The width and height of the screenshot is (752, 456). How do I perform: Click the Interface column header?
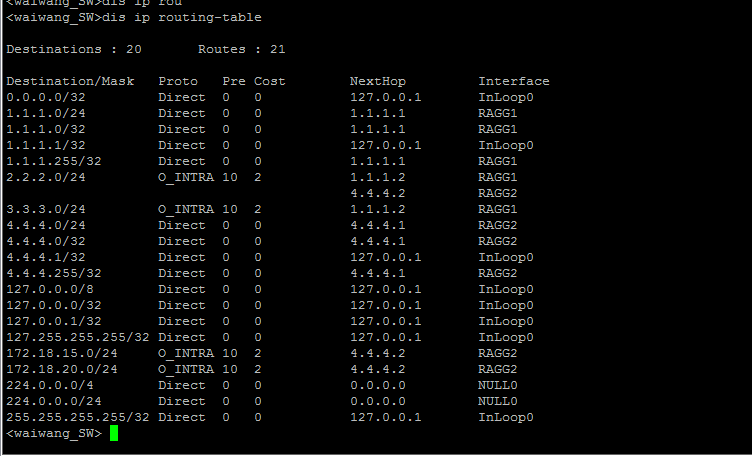pyautogui.click(x=513, y=81)
